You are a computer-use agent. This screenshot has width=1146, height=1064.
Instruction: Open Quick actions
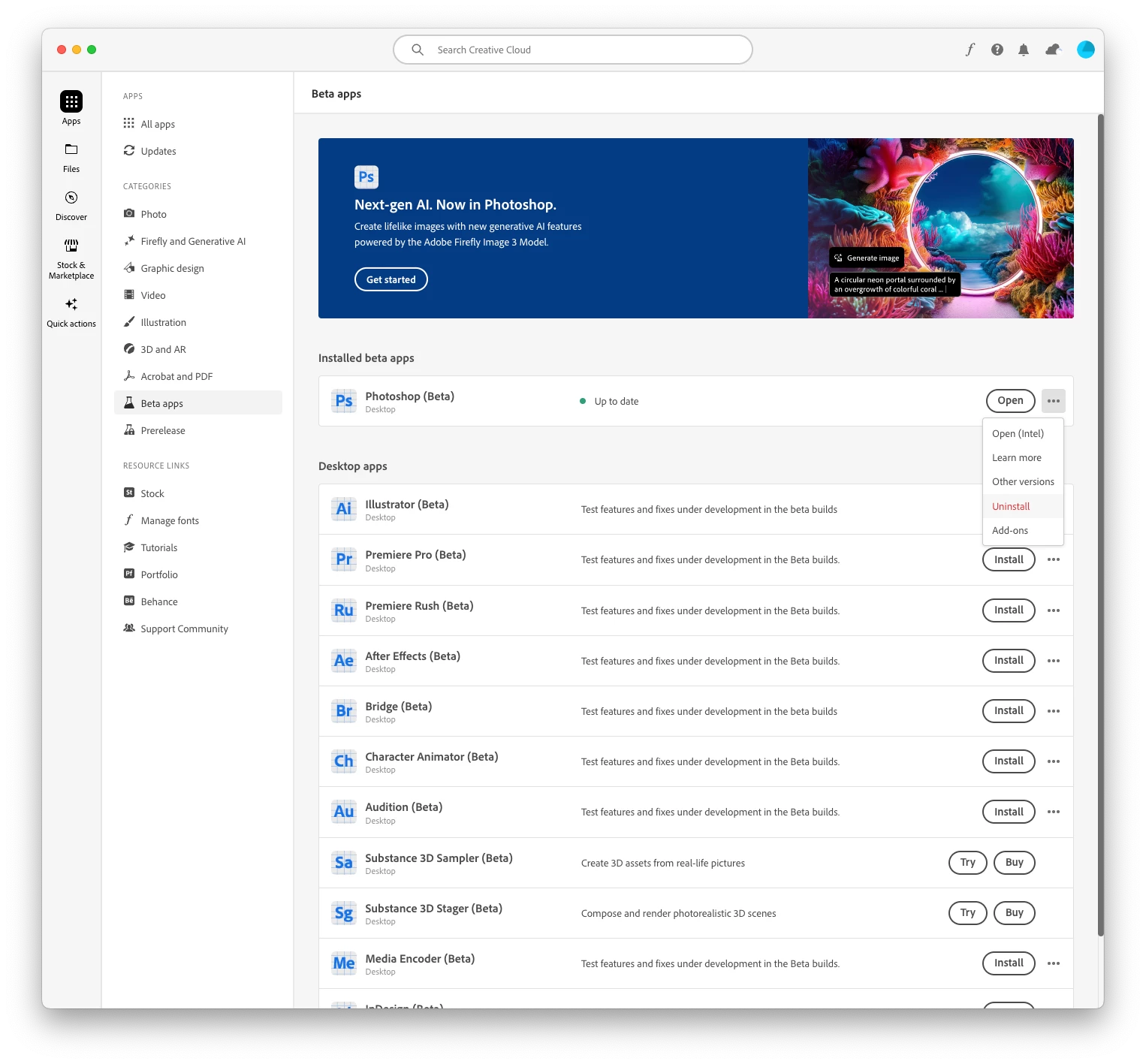click(x=71, y=312)
